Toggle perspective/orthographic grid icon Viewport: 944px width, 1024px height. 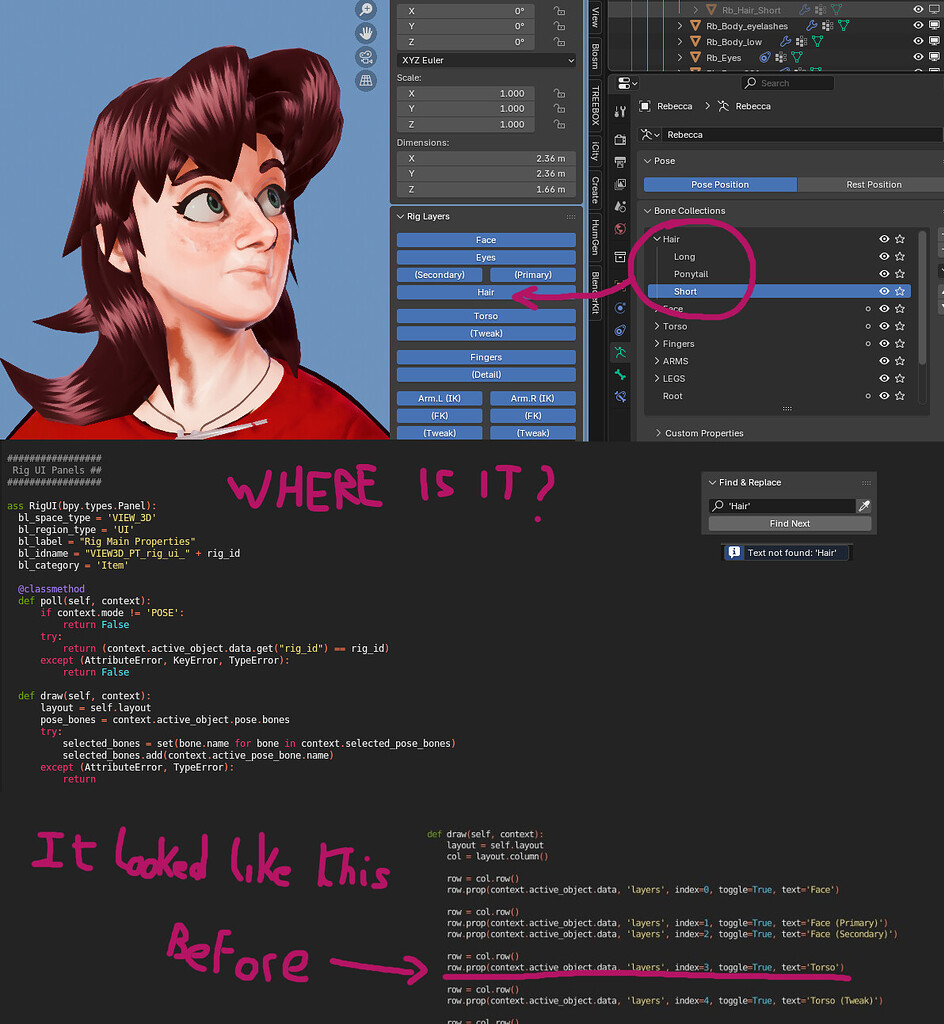pos(366,80)
